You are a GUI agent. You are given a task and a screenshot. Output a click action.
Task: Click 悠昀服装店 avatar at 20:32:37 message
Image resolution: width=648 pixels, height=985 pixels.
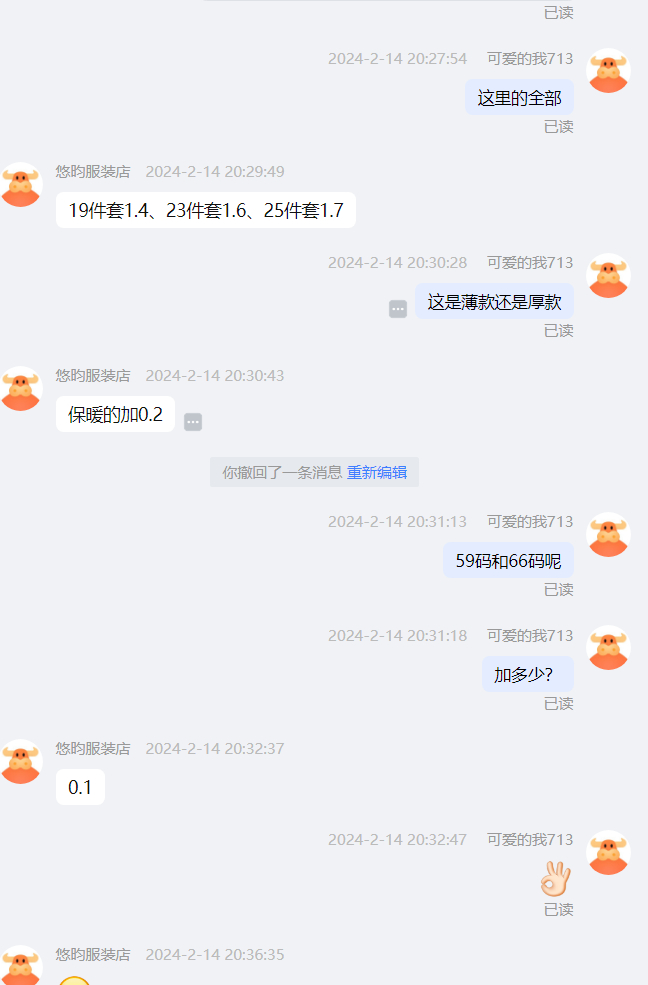21,761
